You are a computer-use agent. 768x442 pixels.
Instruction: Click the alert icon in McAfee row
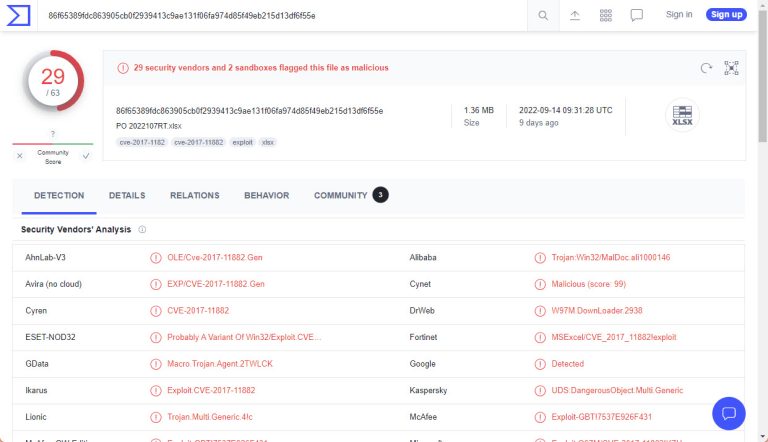[540, 417]
